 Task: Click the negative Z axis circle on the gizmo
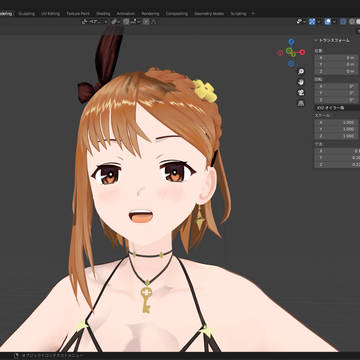pyautogui.click(x=291, y=63)
